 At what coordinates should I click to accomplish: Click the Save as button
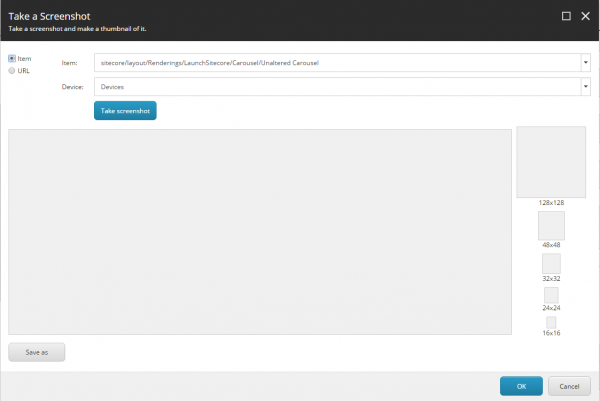click(37, 352)
